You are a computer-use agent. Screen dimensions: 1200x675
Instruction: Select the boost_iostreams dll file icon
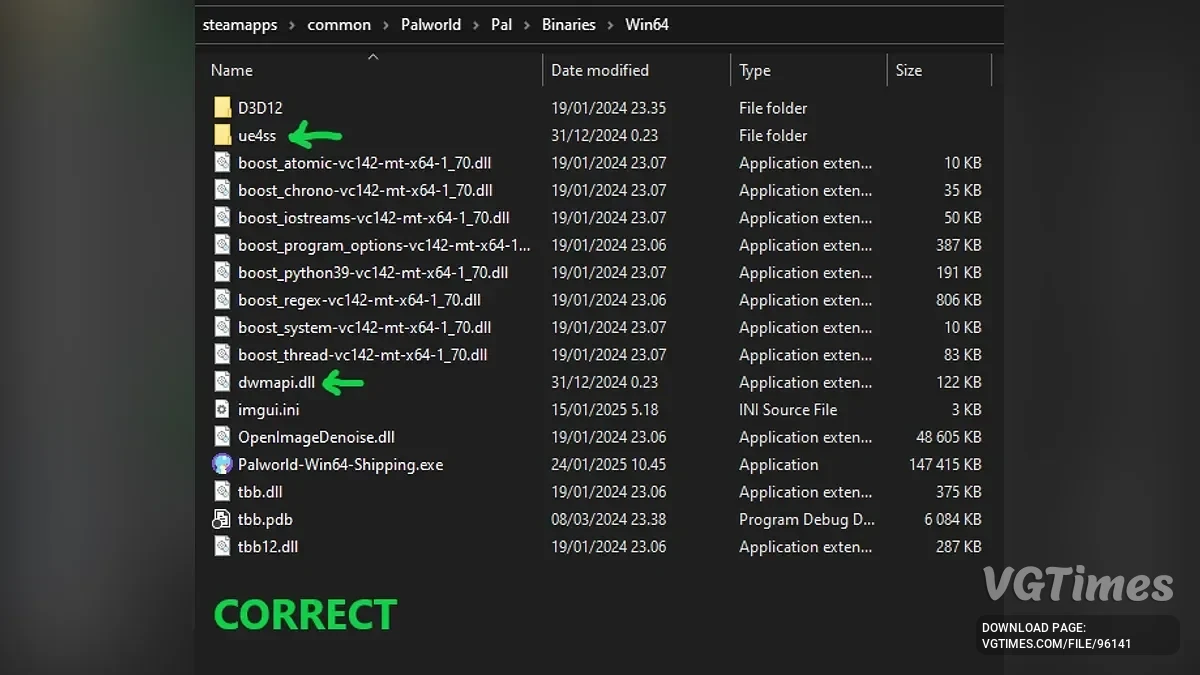222,218
